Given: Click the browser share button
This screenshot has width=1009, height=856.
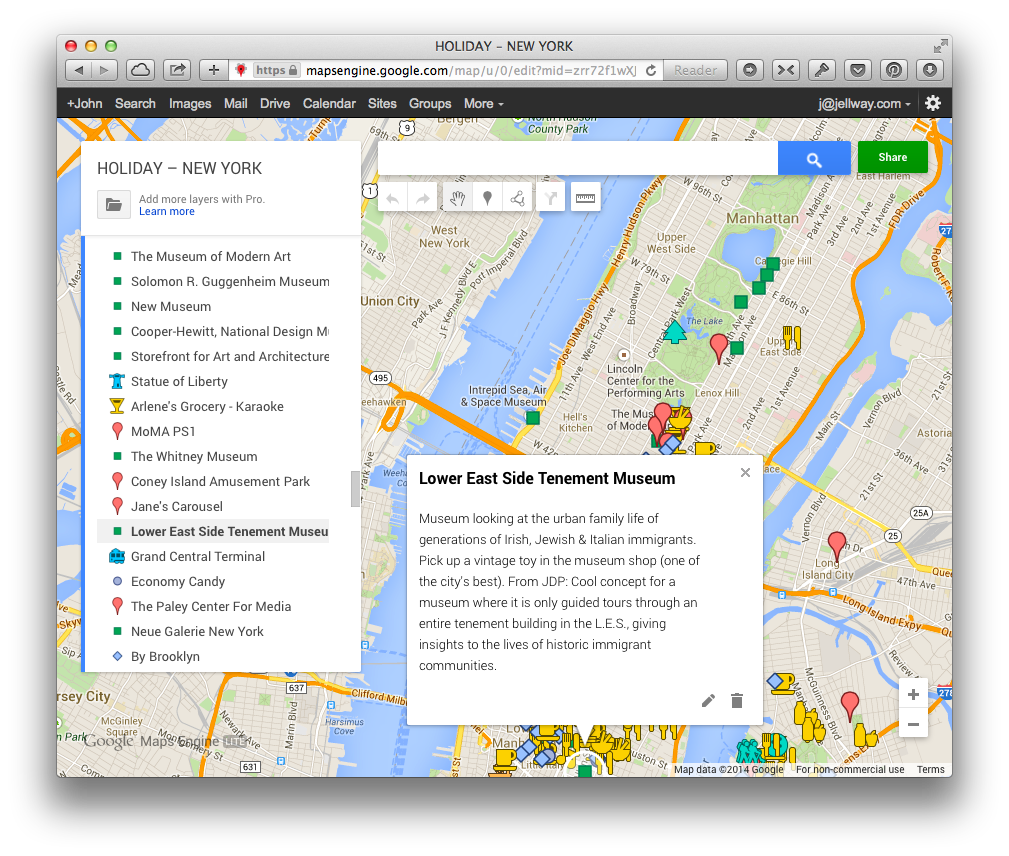Looking at the screenshot, I should coord(177,70).
